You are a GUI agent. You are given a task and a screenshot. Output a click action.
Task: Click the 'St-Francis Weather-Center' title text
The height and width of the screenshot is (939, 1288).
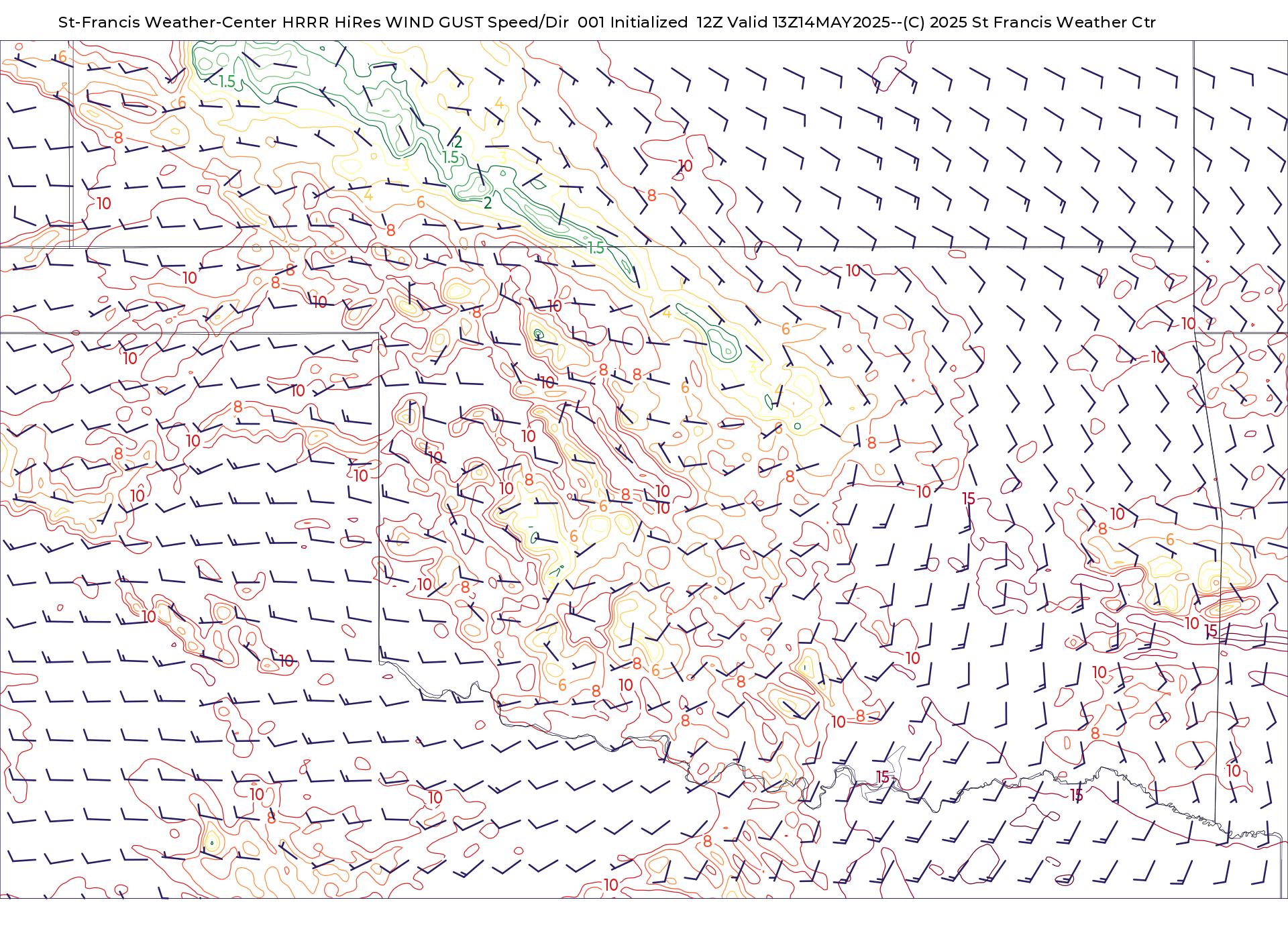(x=167, y=22)
